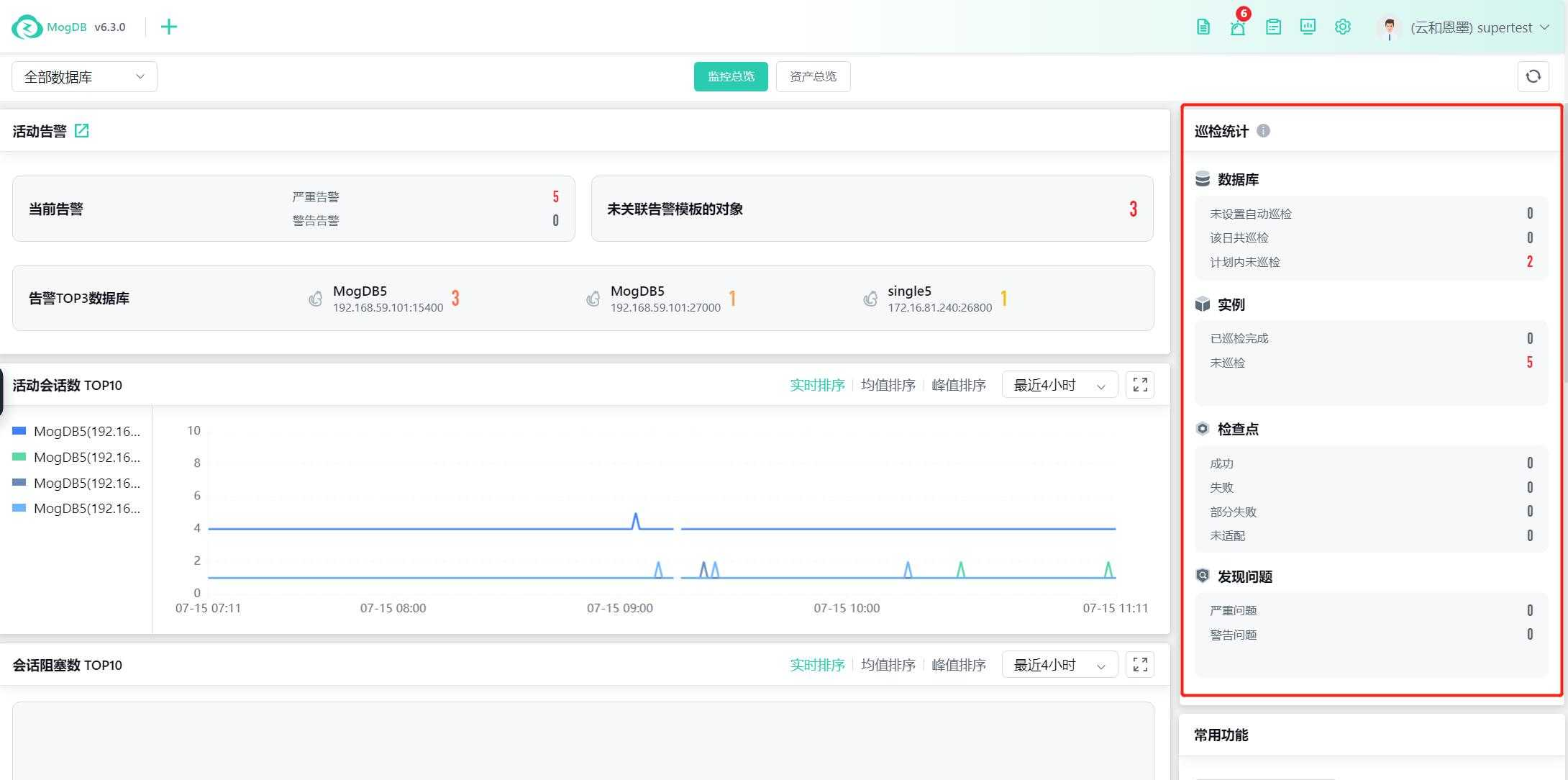Click the 失败 checkpoint row
This screenshot has height=780, width=1568.
1371,487
